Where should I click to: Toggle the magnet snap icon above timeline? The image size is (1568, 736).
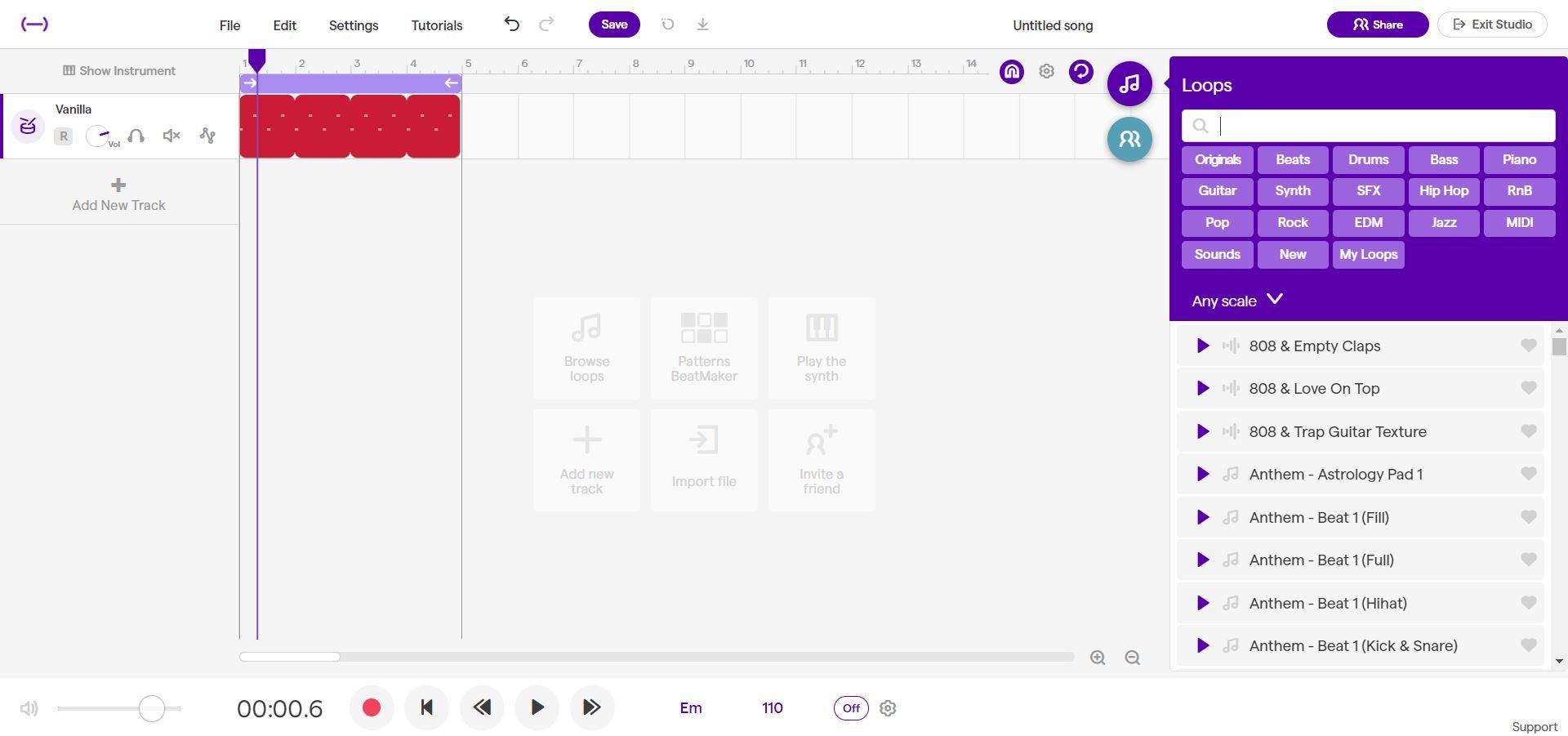pyautogui.click(x=1011, y=72)
